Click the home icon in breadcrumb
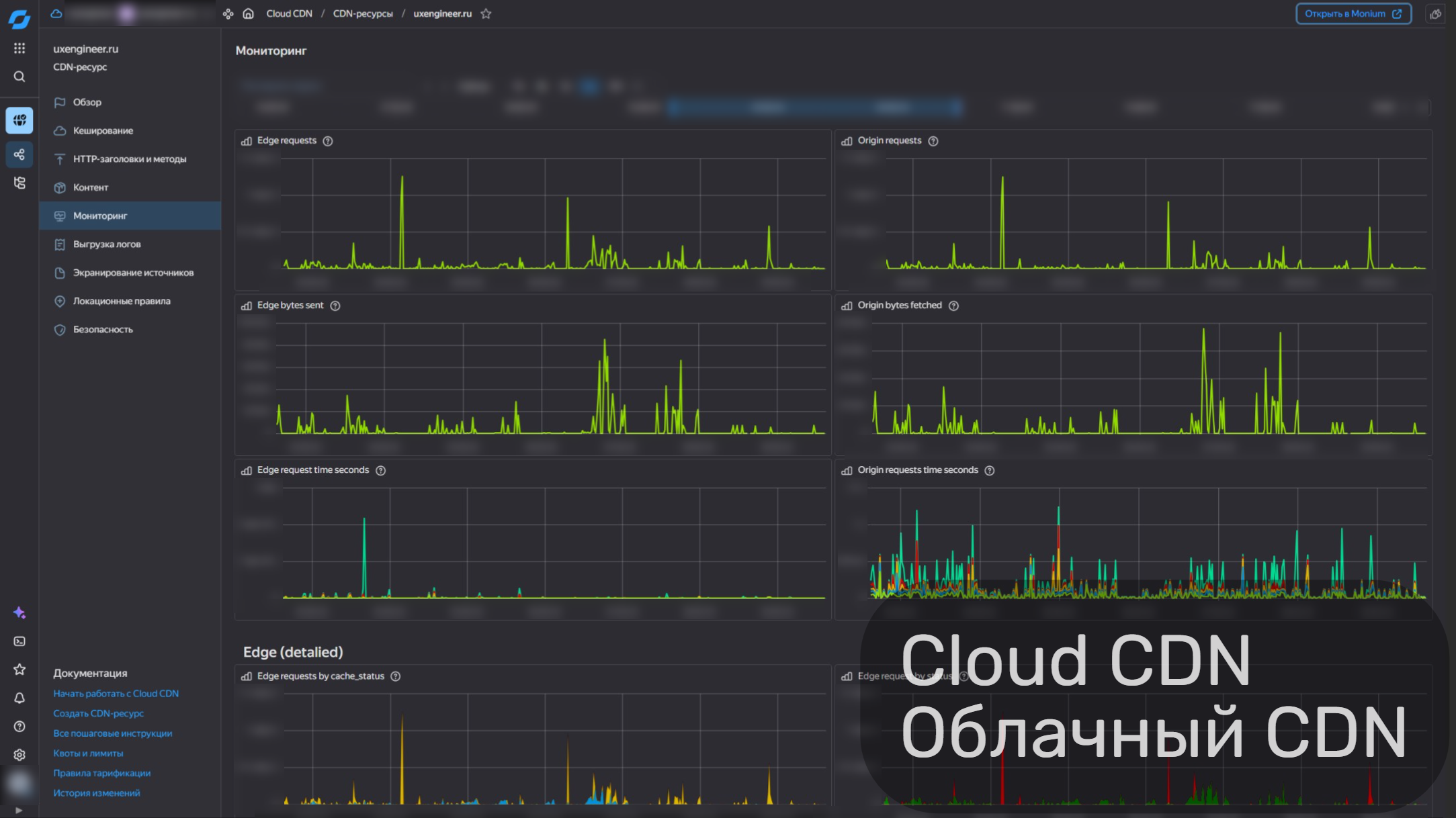Viewport: 1456px width, 818px height. pyautogui.click(x=248, y=13)
